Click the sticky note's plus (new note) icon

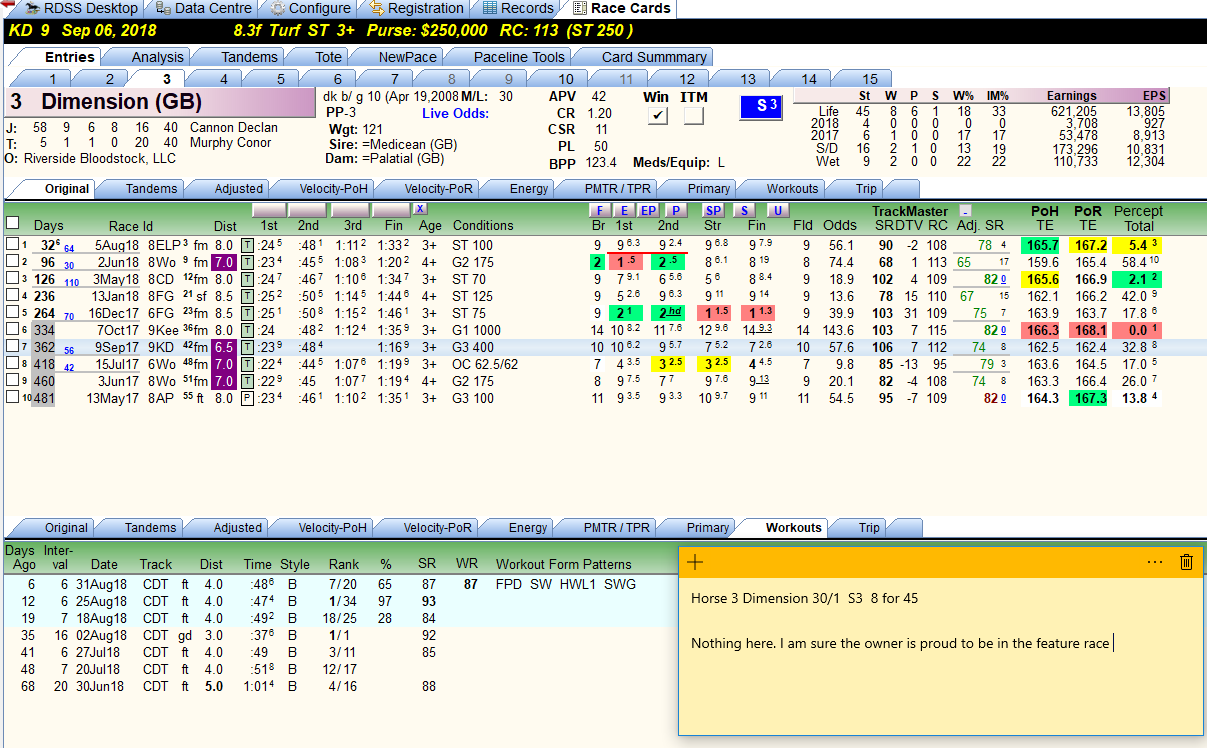pos(696,562)
